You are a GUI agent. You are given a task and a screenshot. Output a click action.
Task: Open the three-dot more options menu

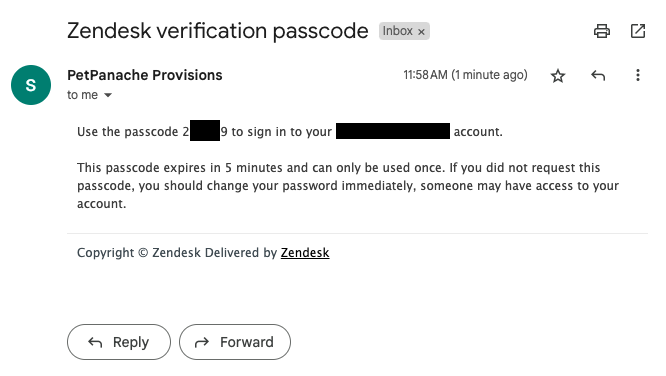[x=638, y=75]
